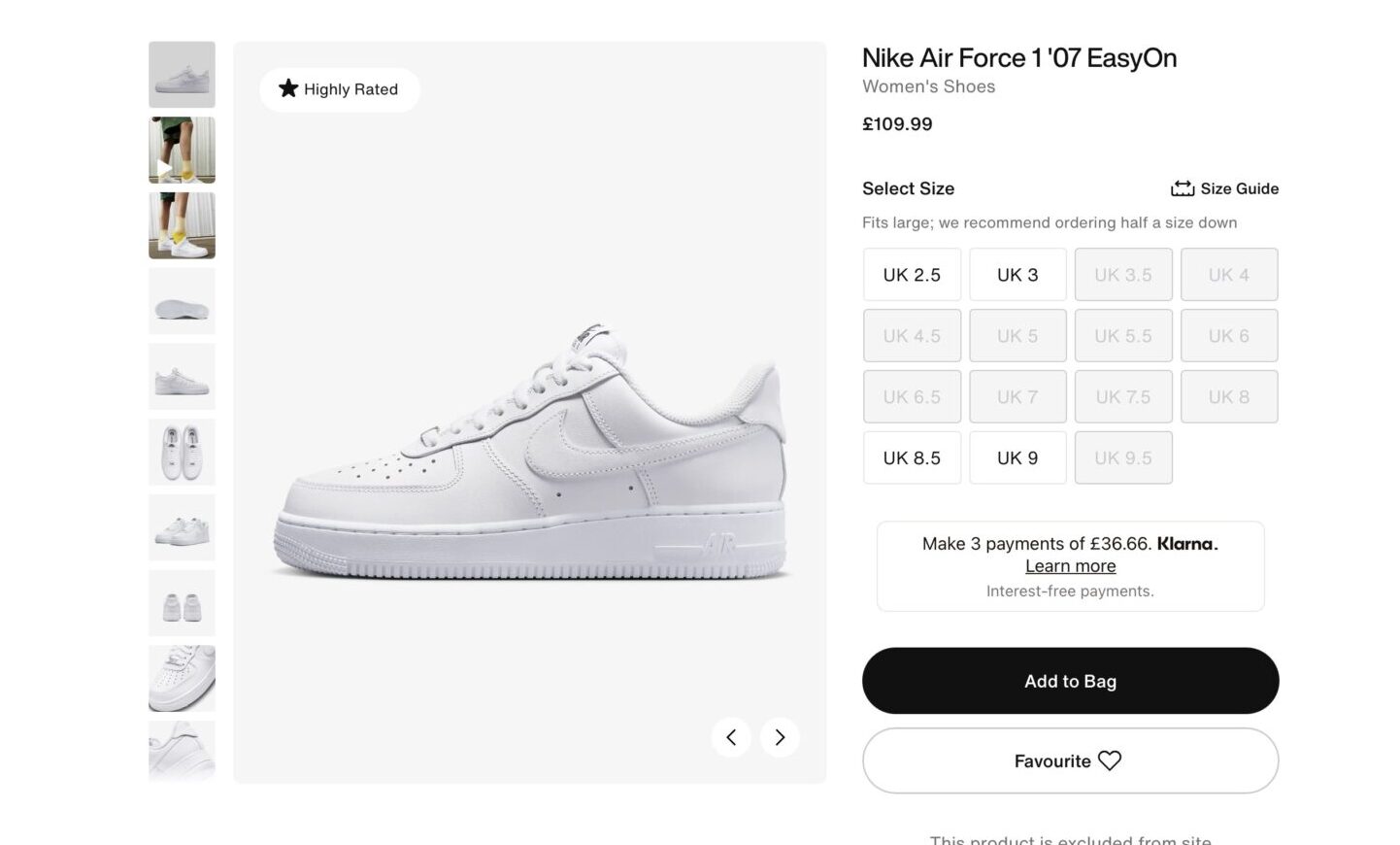Open the Size Guide ruler icon
The height and width of the screenshot is (845, 1400).
point(1183,188)
